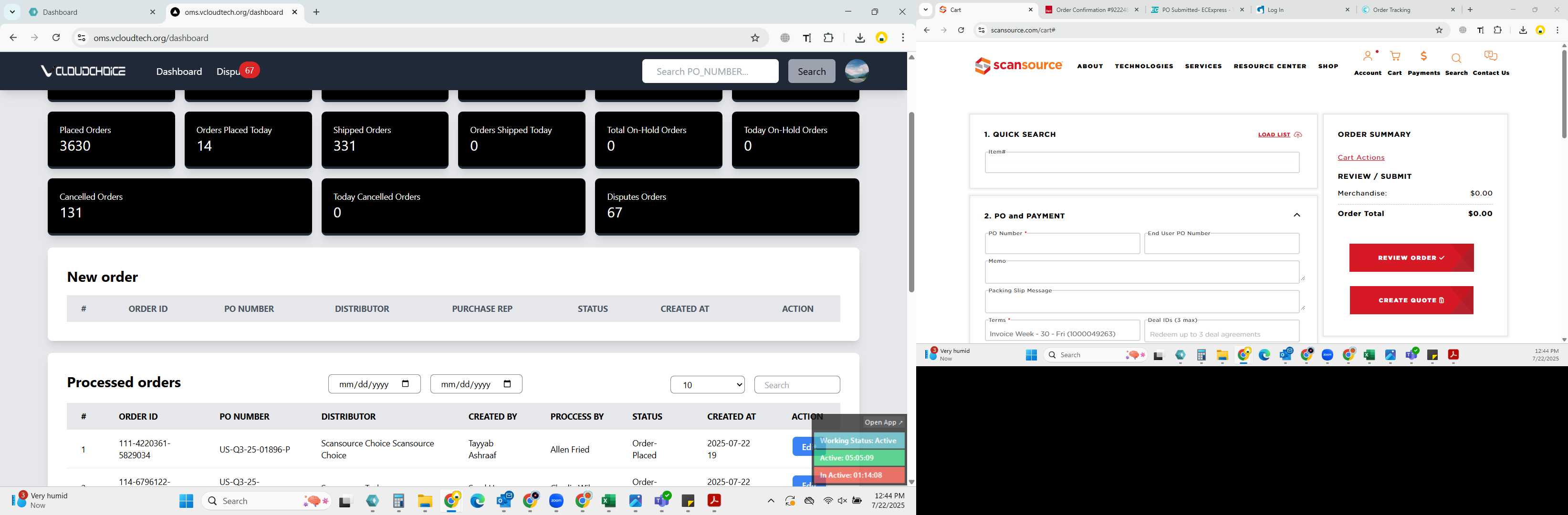Close the Cart browser tab

(1031, 10)
